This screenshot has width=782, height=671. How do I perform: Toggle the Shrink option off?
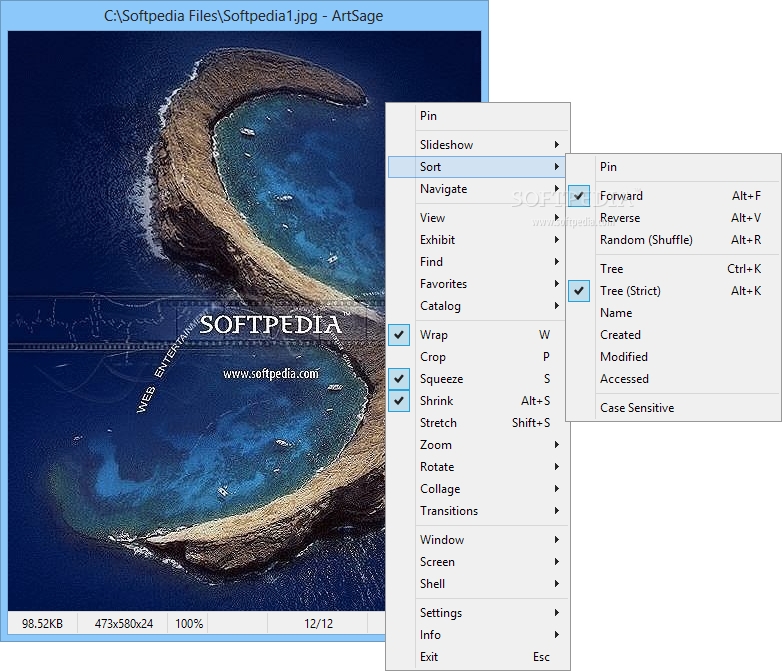pyautogui.click(x=478, y=401)
